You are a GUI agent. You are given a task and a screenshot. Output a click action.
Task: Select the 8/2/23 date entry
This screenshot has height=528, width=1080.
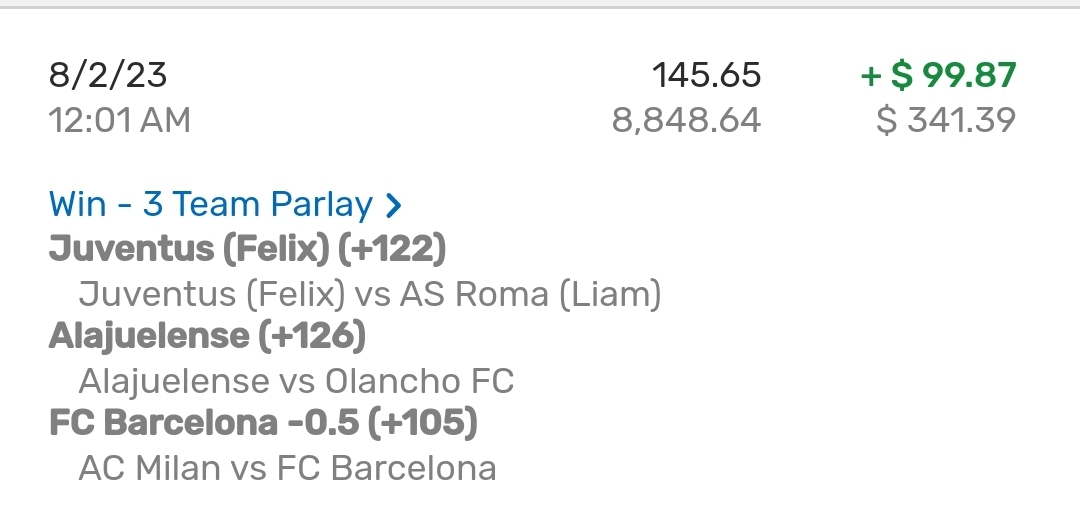tap(108, 75)
